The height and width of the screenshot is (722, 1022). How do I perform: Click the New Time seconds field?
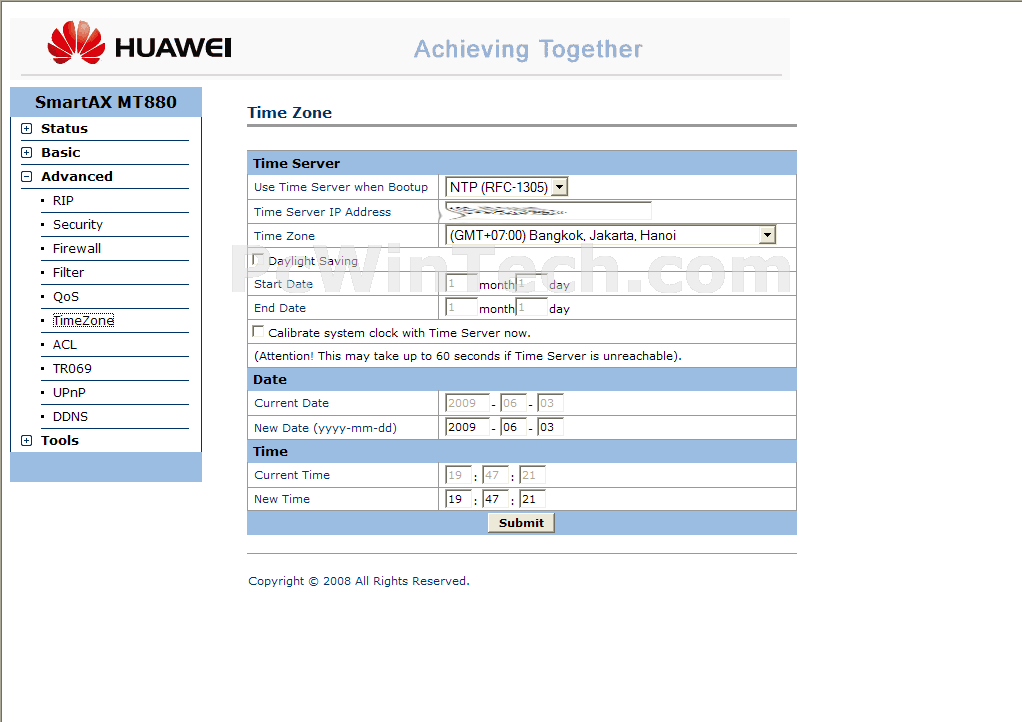[x=533, y=499]
